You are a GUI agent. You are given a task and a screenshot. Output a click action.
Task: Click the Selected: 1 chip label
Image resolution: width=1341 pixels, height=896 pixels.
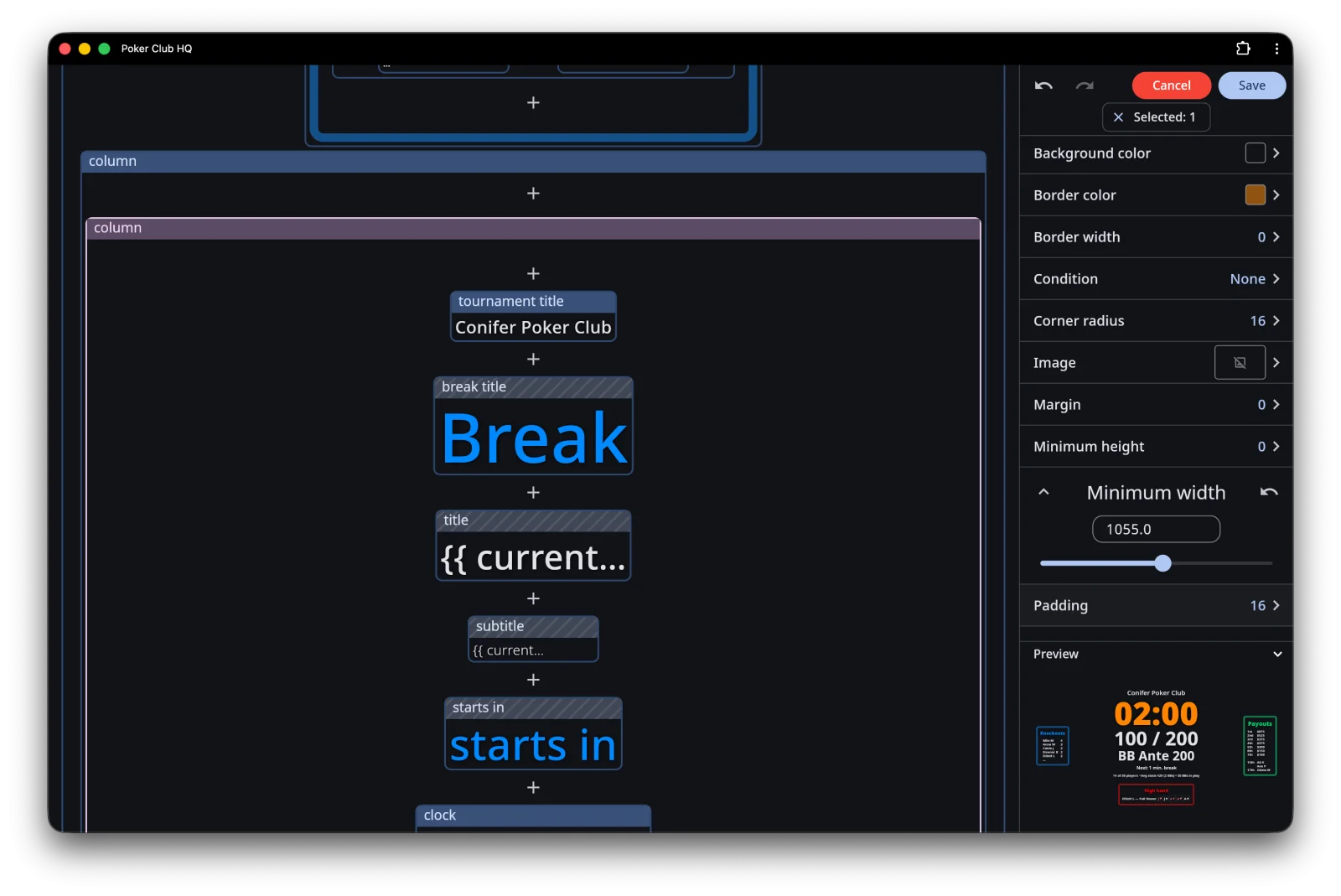pyautogui.click(x=1164, y=117)
